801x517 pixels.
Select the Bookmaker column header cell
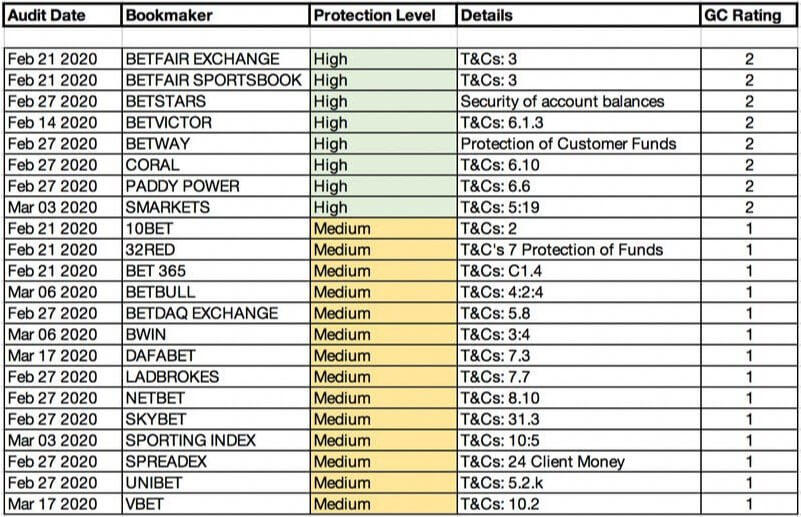215,16
